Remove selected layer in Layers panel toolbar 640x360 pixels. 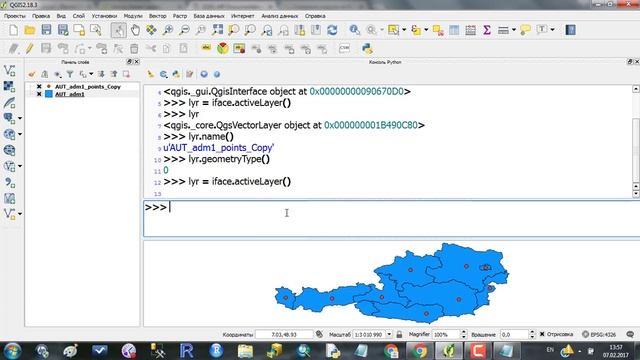click(x=126, y=74)
